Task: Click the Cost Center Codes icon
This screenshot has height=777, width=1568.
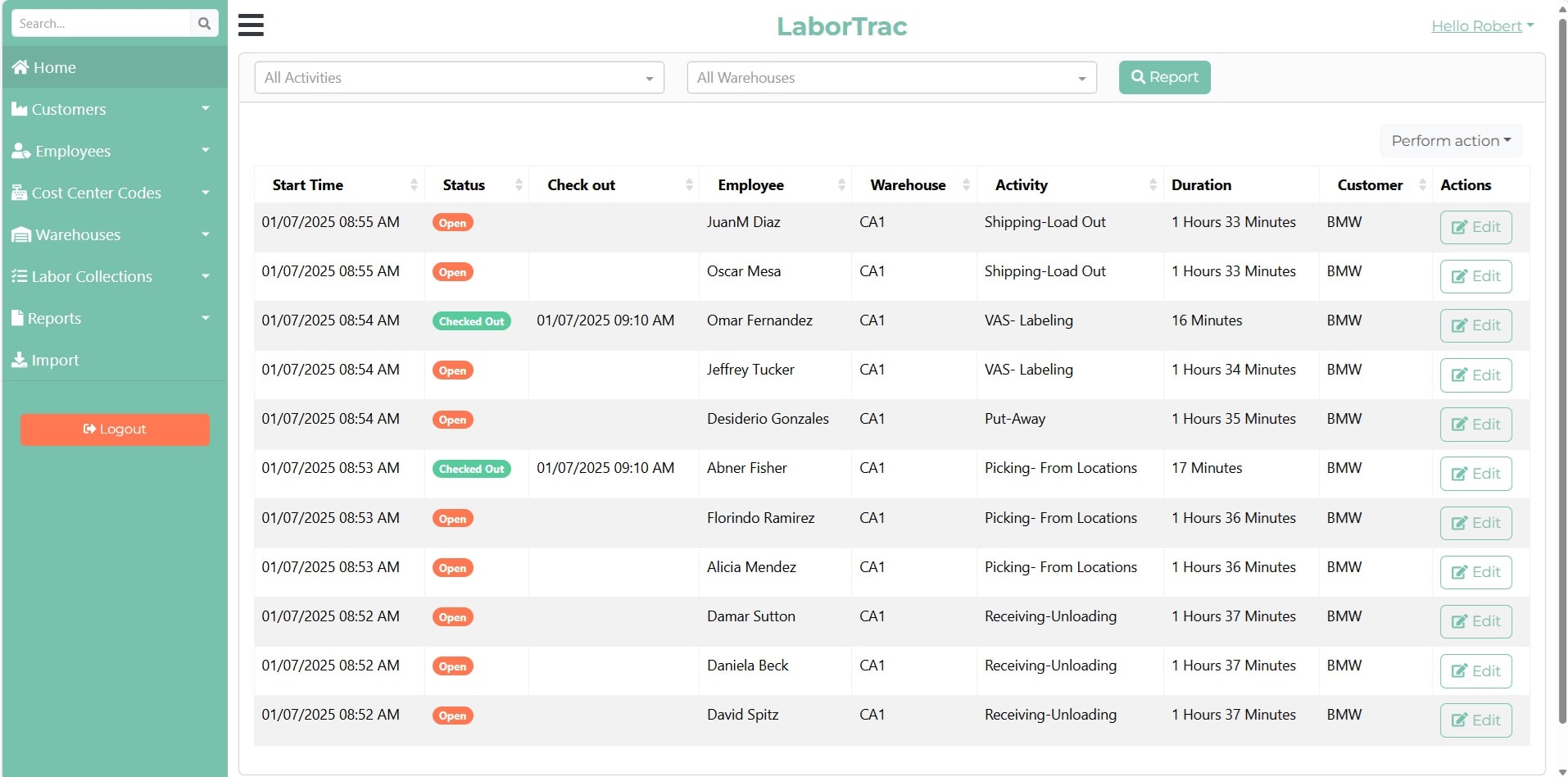Action: tap(19, 193)
